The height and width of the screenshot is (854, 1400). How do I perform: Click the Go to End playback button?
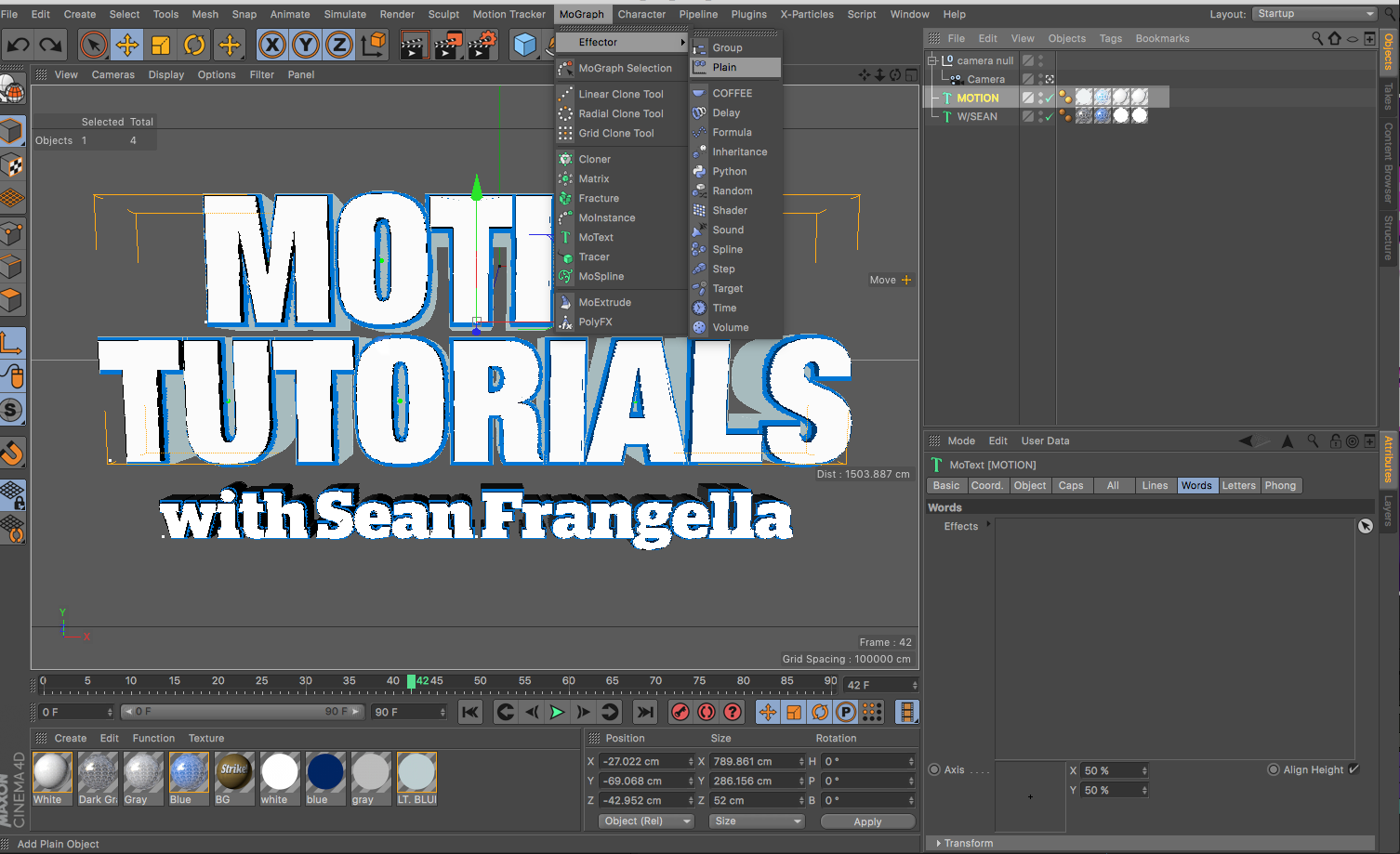[644, 712]
